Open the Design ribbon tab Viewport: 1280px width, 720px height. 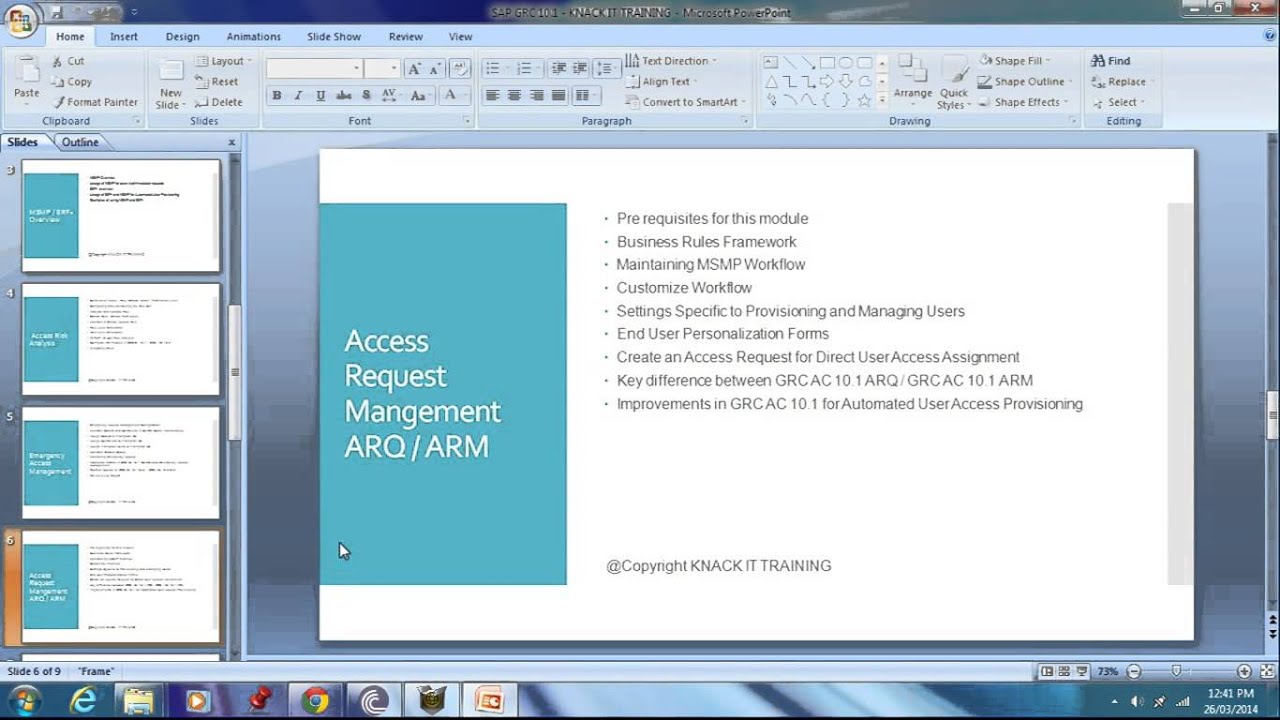pyautogui.click(x=183, y=37)
